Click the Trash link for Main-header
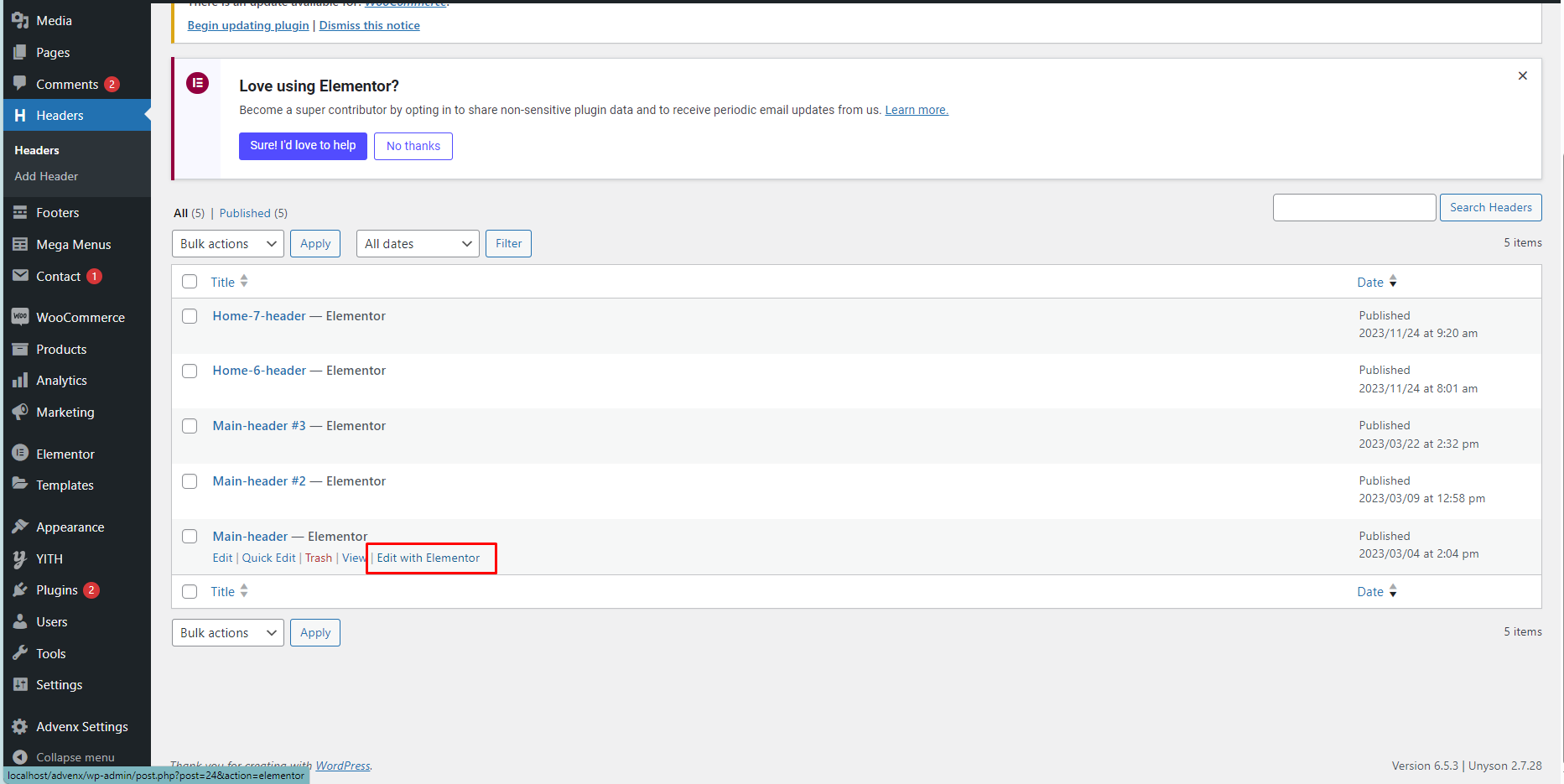Image resolution: width=1564 pixels, height=784 pixels. (319, 558)
